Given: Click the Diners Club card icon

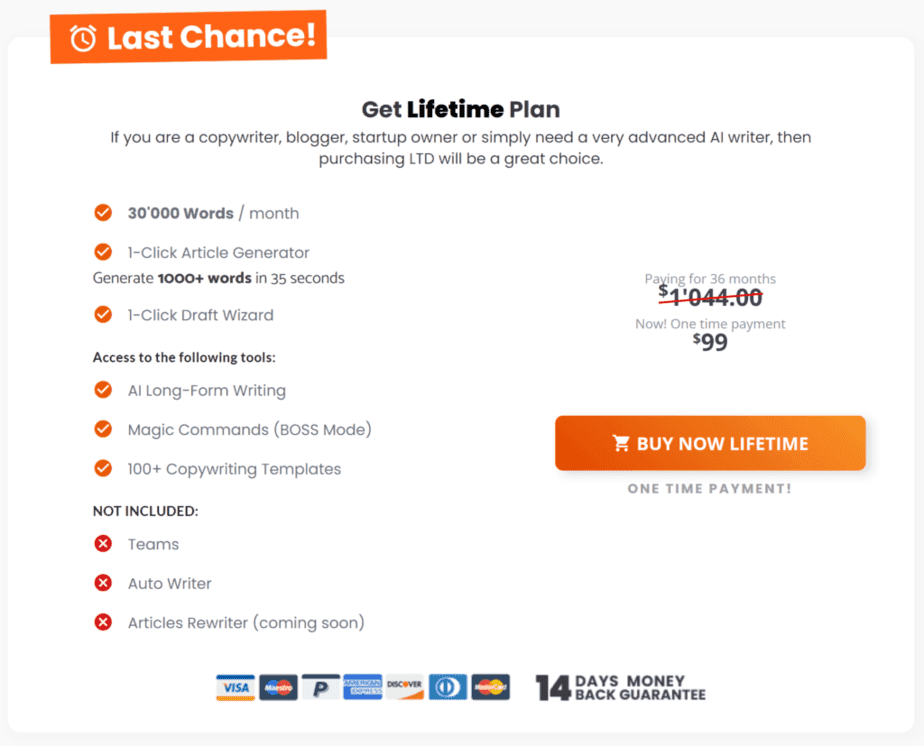Looking at the screenshot, I should [x=448, y=687].
